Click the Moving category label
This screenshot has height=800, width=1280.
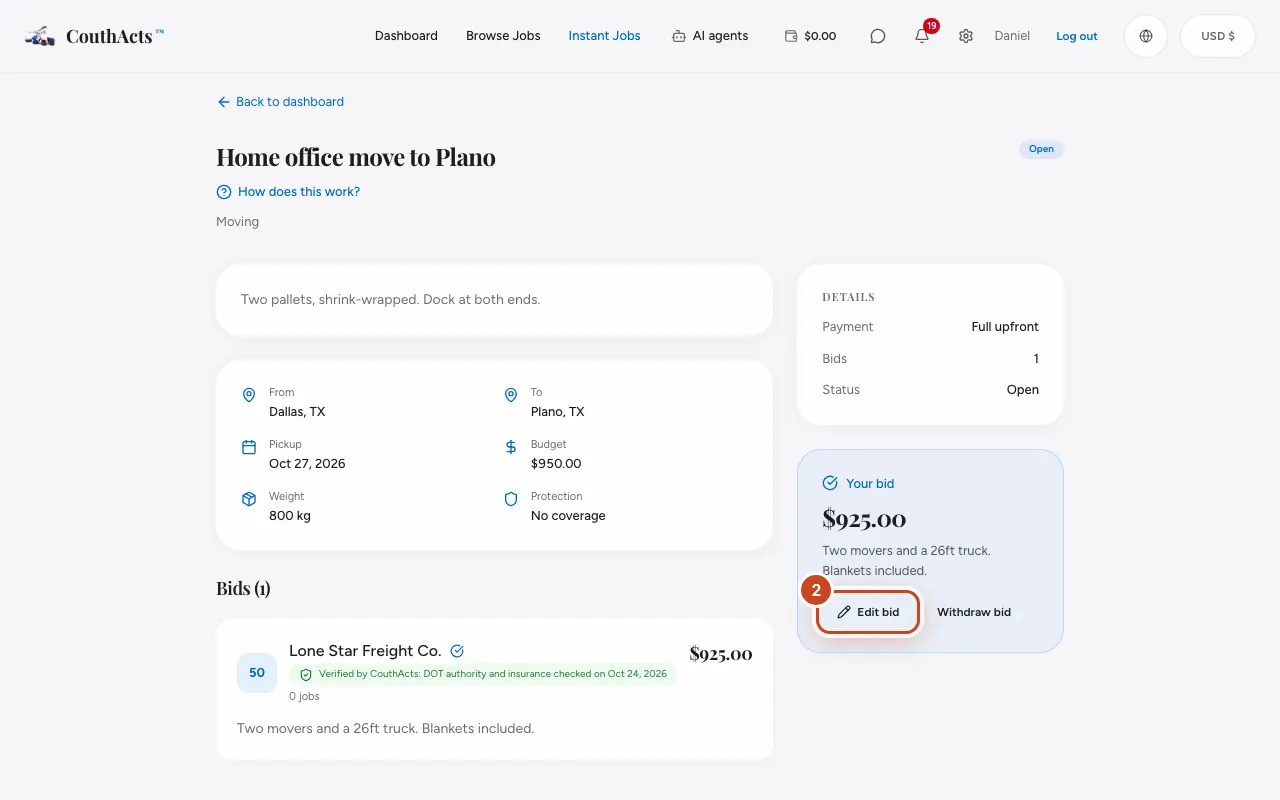237,222
